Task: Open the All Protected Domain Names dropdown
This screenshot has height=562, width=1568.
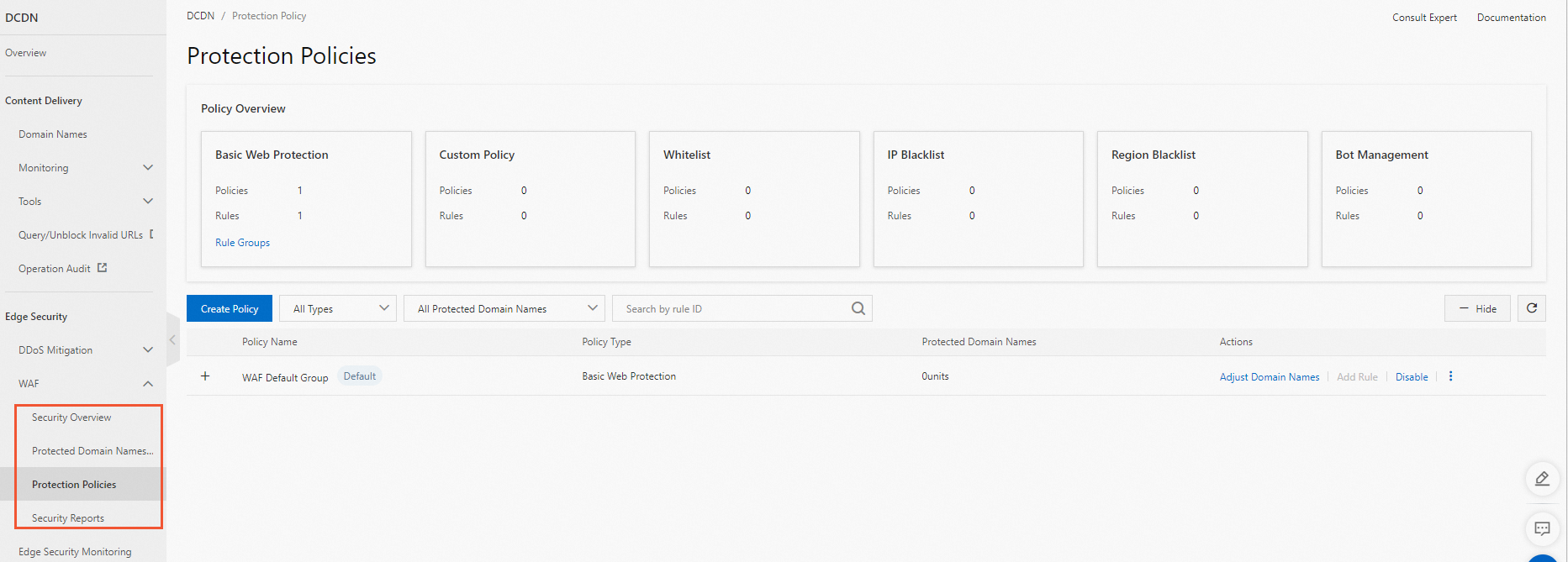Action: [x=504, y=308]
